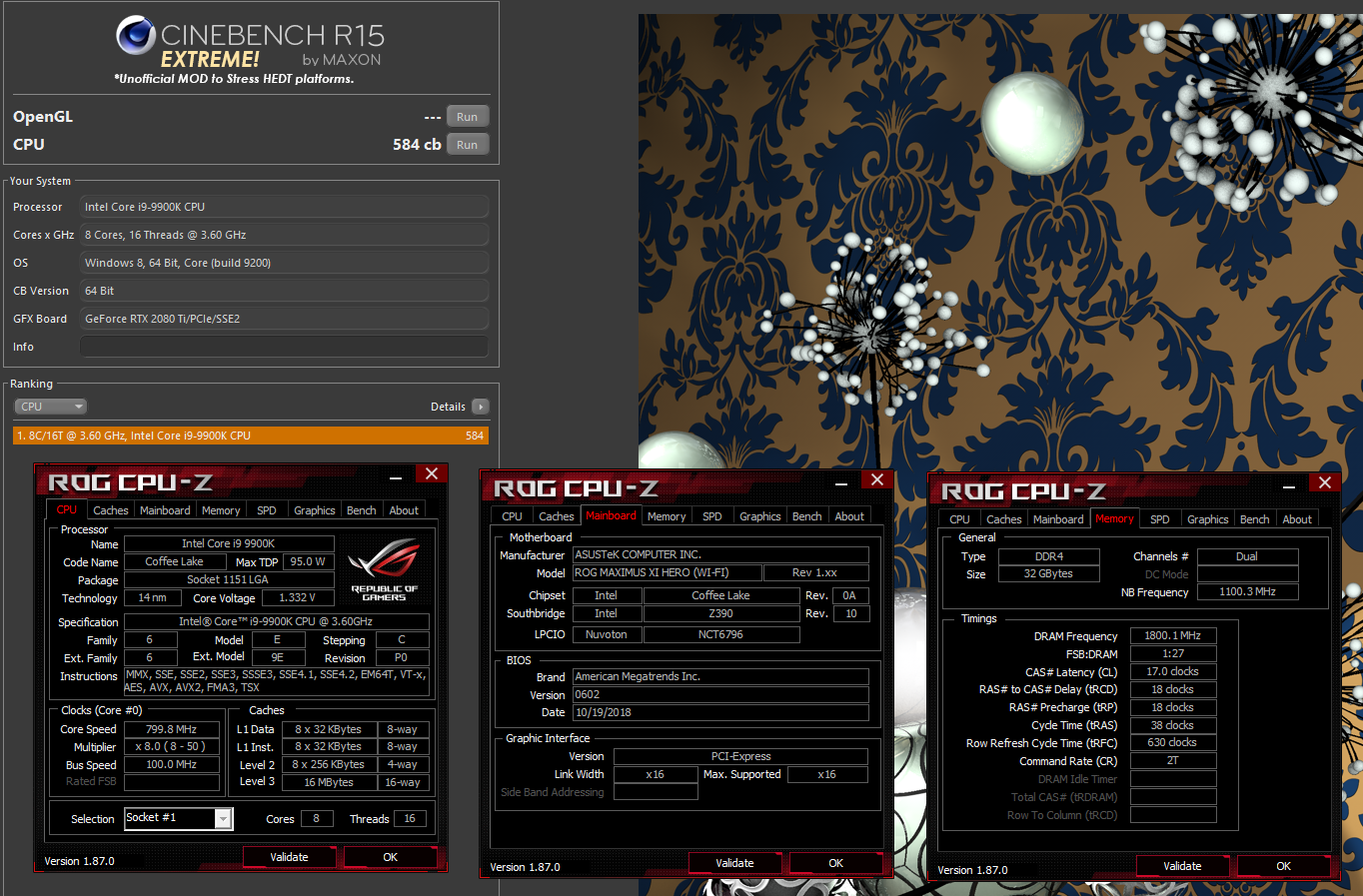1363x896 pixels.
Task: Click the Level 3 cache 16 MBytes value
Action: point(329,782)
